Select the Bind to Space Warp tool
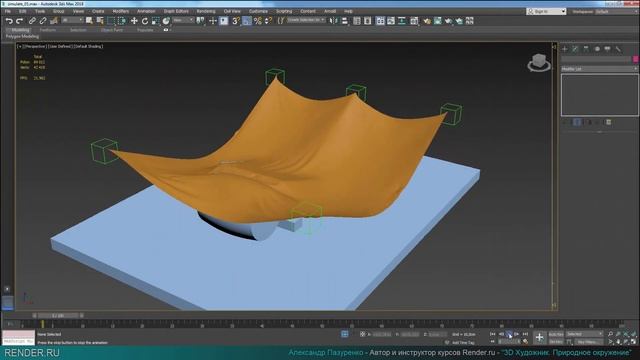The image size is (640, 360). 53,21
